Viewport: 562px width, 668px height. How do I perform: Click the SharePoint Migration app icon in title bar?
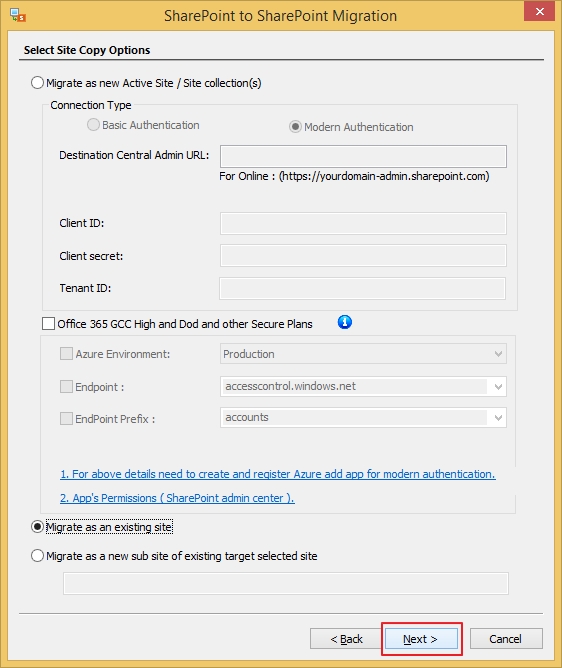tap(18, 15)
